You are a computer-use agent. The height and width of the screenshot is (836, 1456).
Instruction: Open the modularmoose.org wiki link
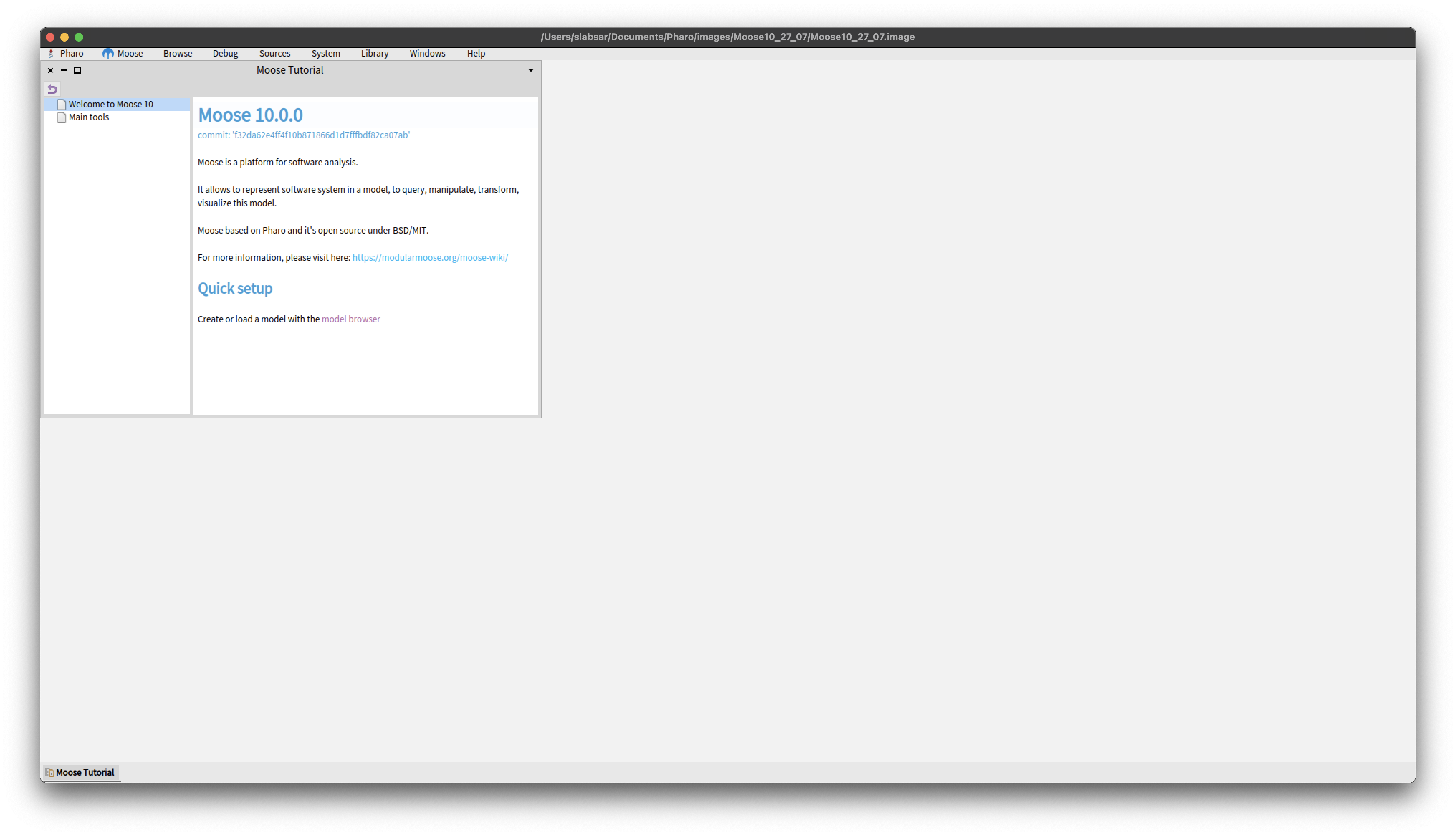pyautogui.click(x=430, y=257)
